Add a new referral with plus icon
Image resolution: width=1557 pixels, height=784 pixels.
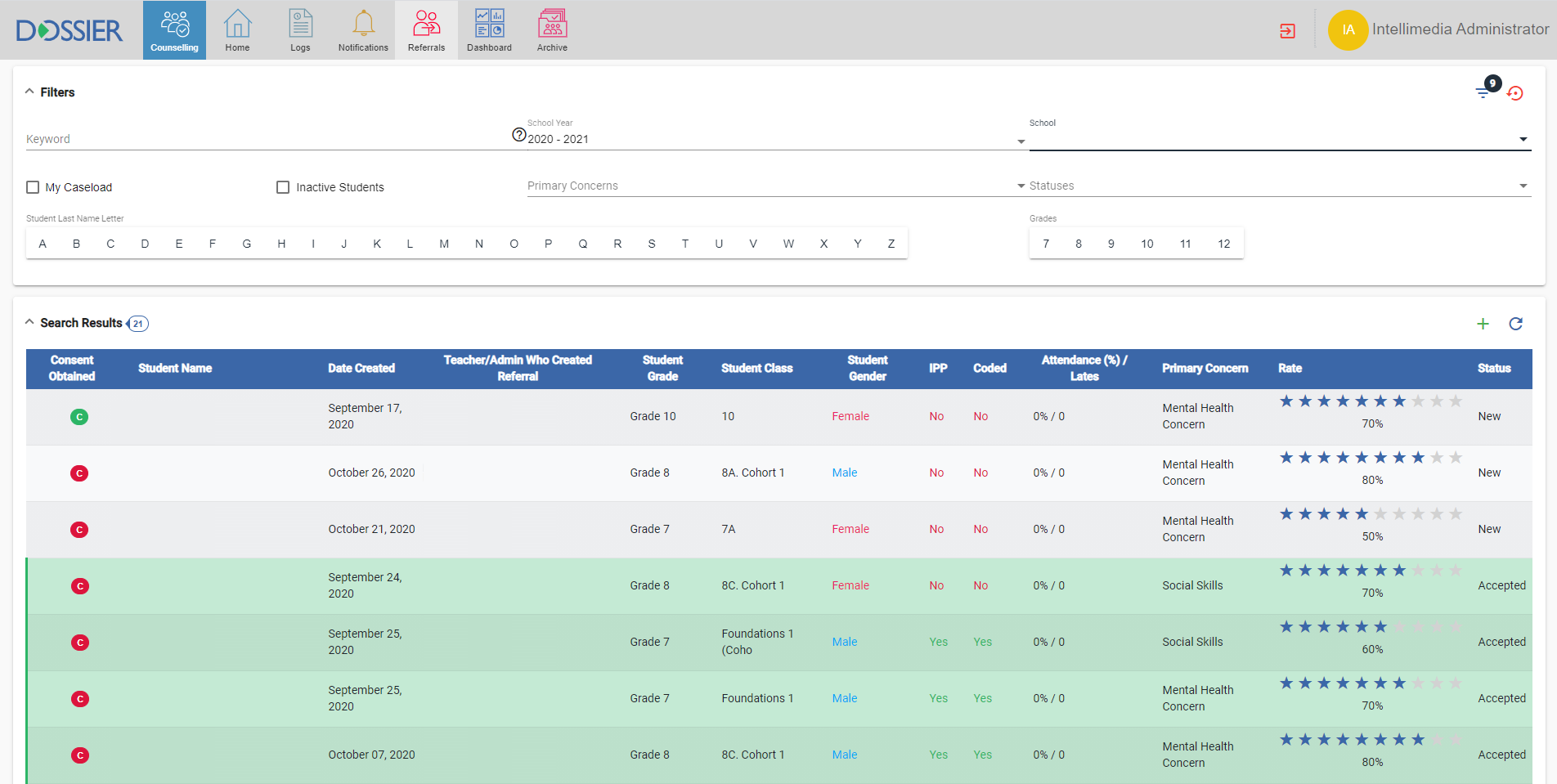coord(1483,324)
